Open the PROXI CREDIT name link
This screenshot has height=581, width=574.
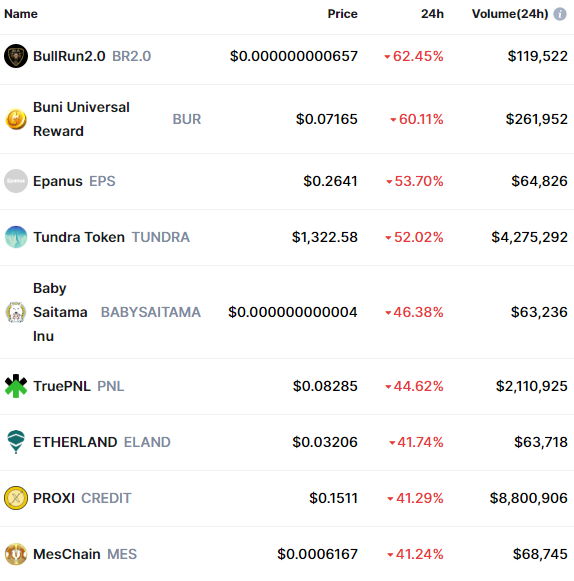[82, 498]
